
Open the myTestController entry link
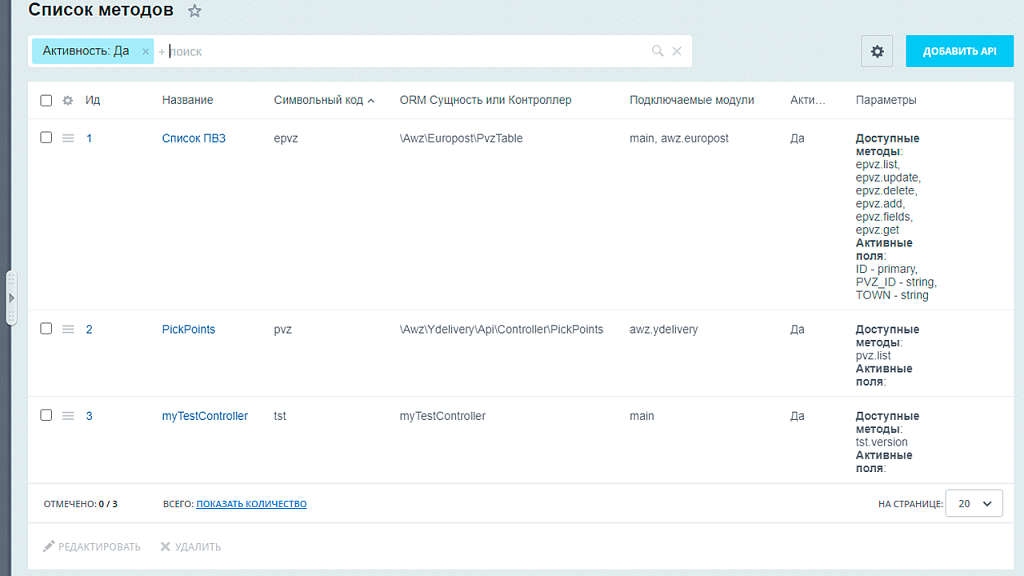[204, 416]
